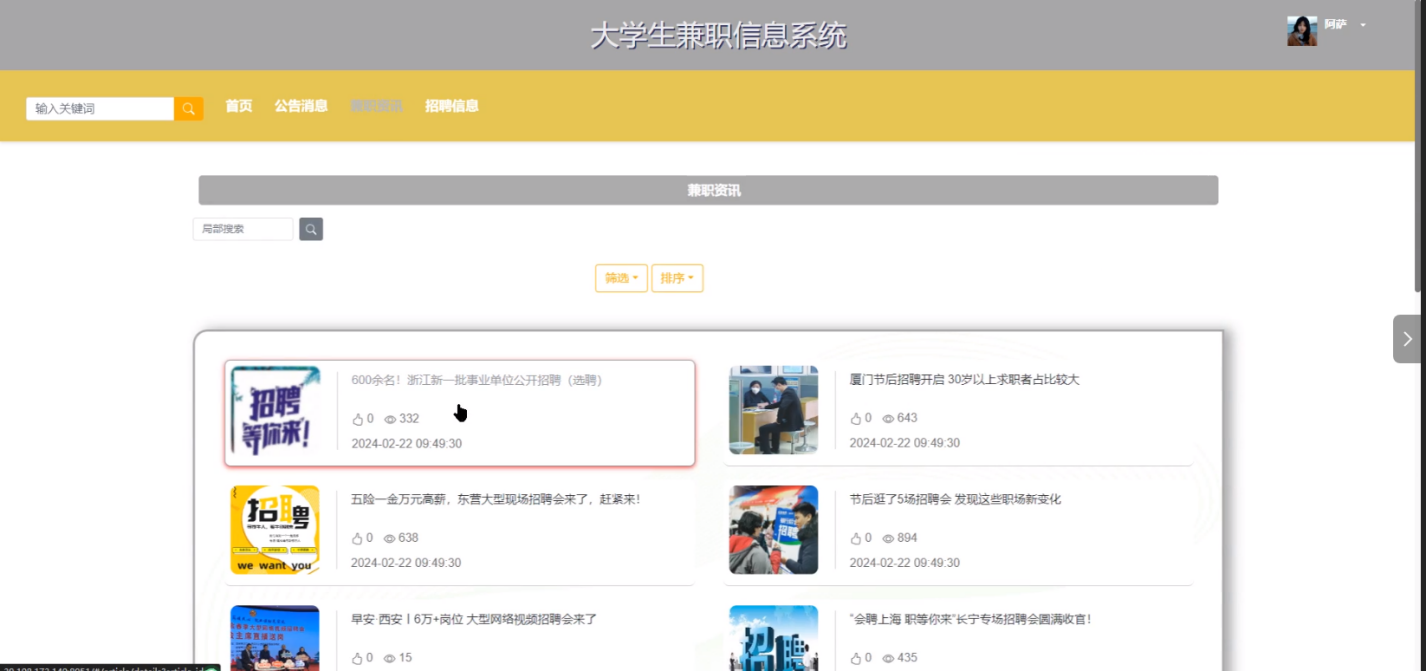Open article 600余名！浙江新一批事业单位公开招聘
The height and width of the screenshot is (671, 1426).
pos(477,380)
